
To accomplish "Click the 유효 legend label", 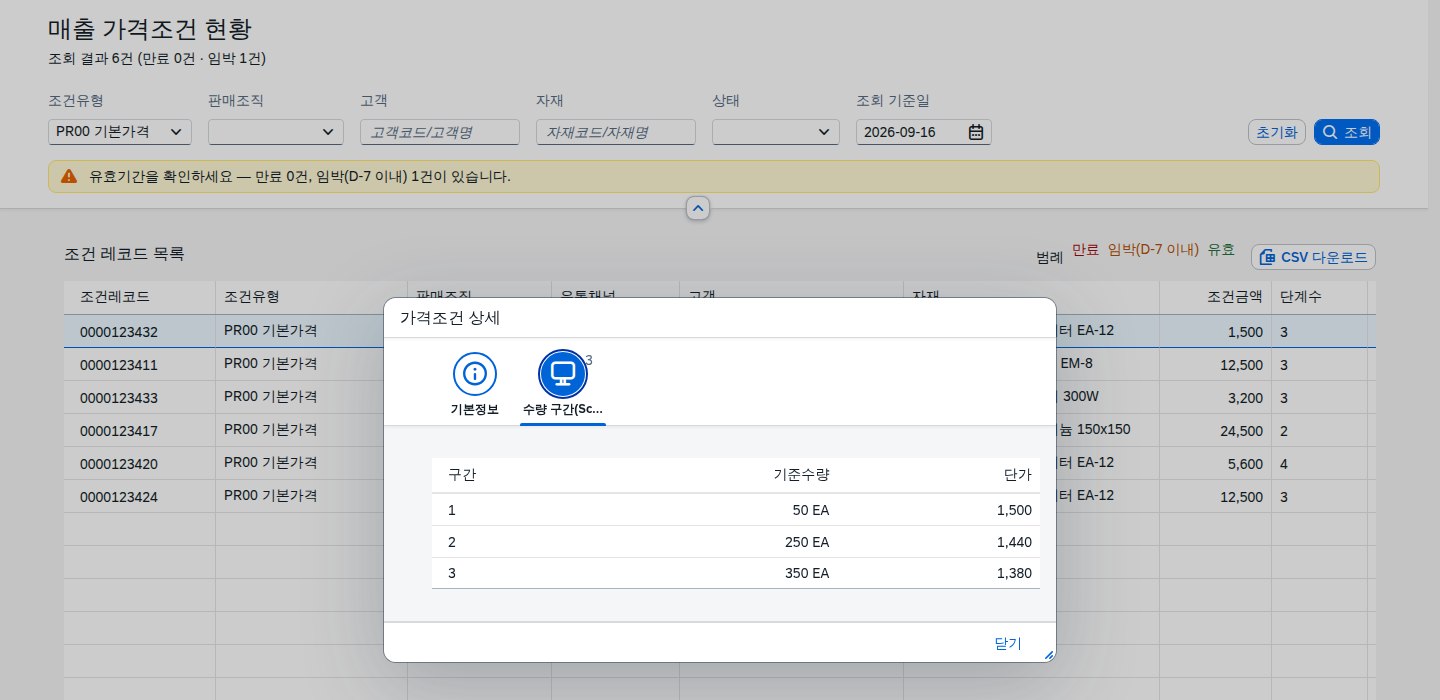I will coord(1221,250).
